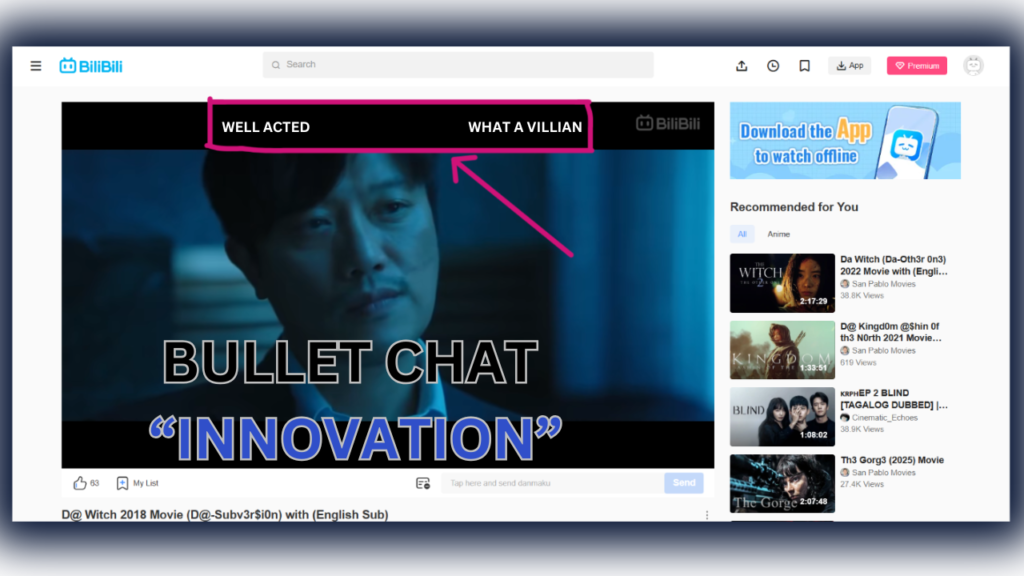Open bookmarks via the bookmark icon
The height and width of the screenshot is (576, 1024).
point(804,65)
